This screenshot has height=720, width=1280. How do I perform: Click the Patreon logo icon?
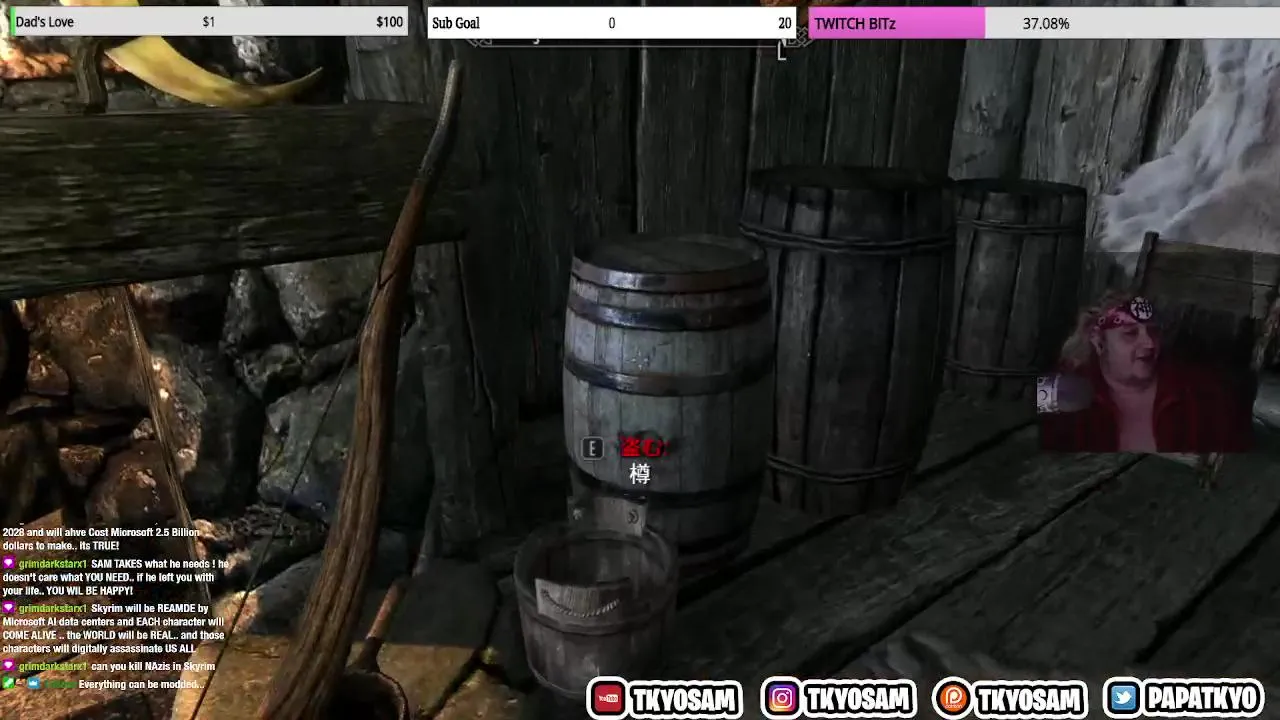(952, 699)
